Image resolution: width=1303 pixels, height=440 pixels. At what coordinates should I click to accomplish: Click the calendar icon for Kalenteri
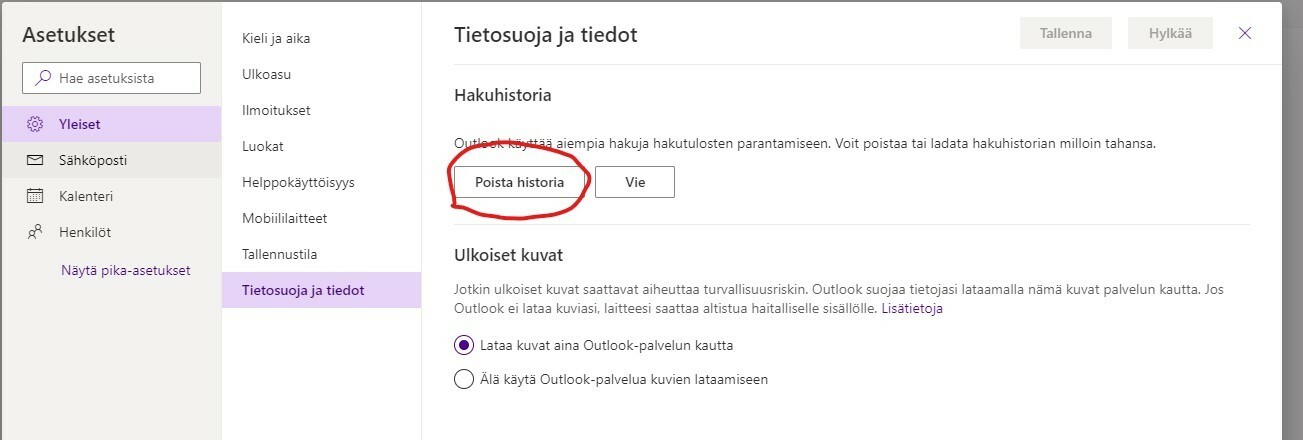[x=35, y=196]
